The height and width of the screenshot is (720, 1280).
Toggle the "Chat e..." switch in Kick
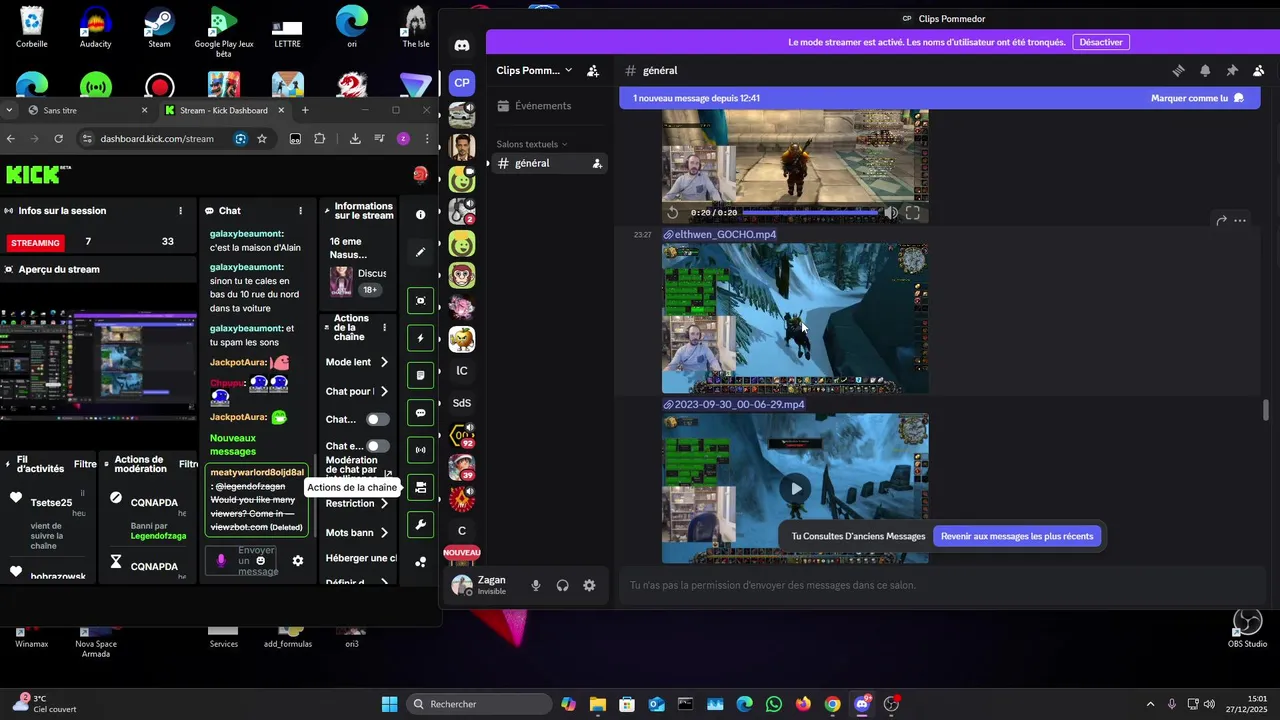pos(378,446)
